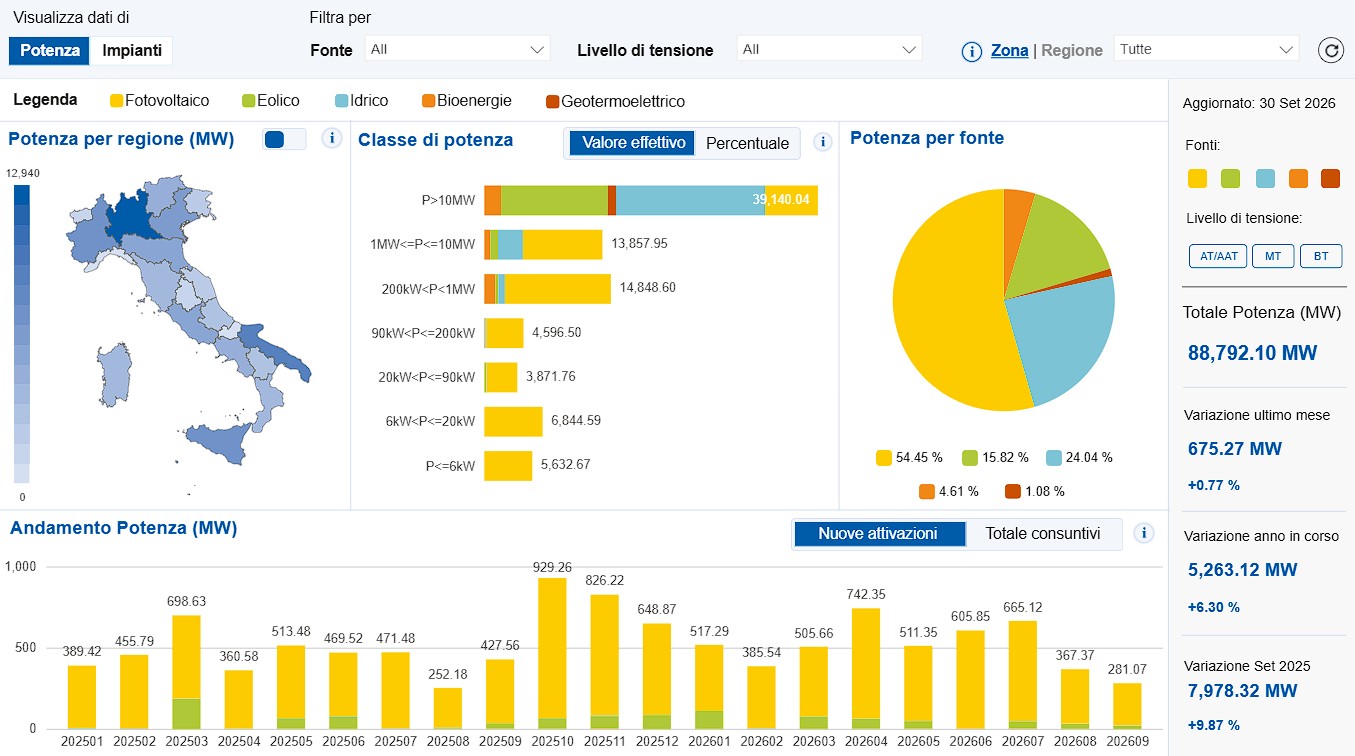
Task: Click the orange Fonti swatch in sidebar
Action: [x=1298, y=179]
